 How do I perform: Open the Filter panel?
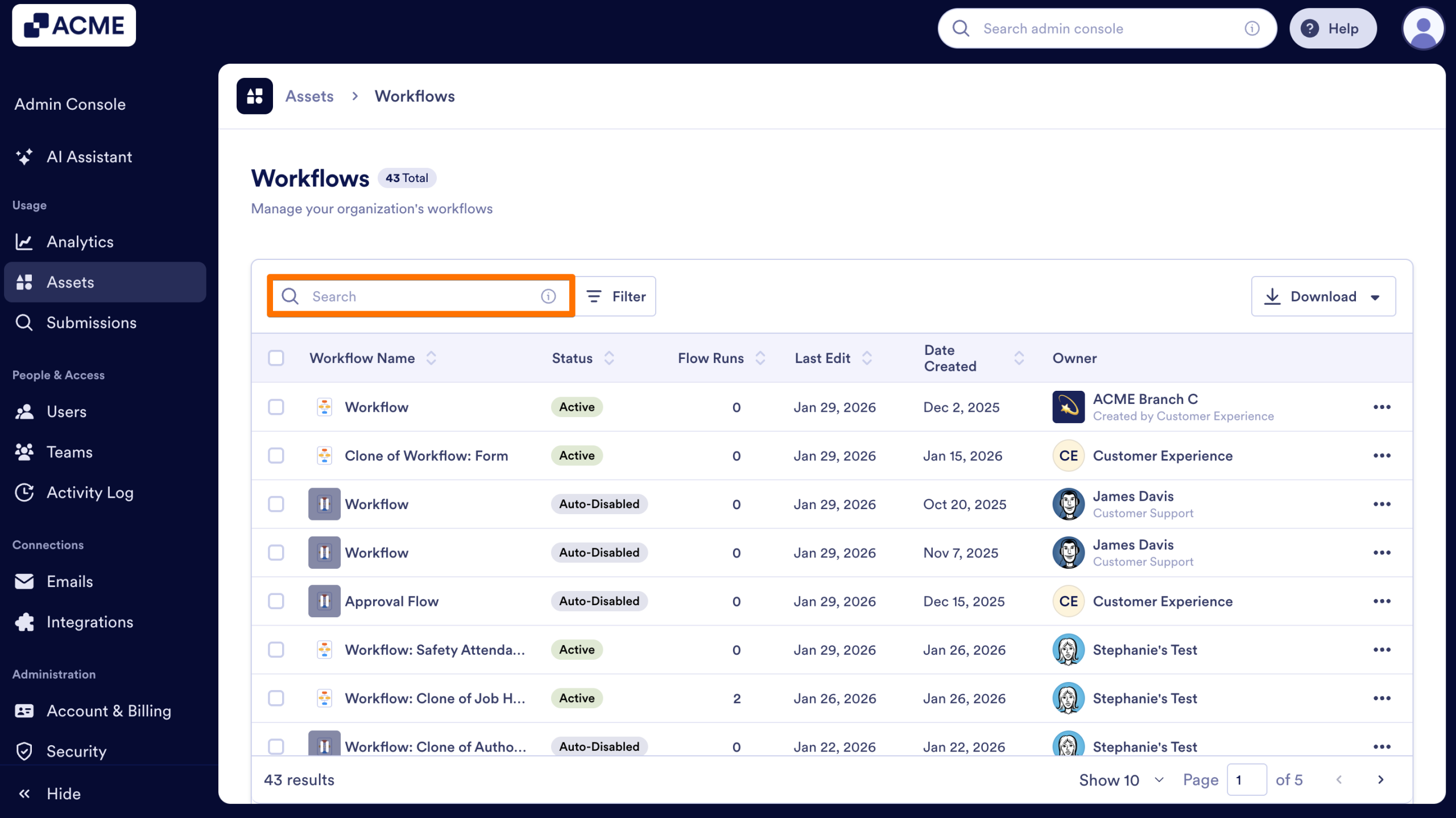coord(617,296)
